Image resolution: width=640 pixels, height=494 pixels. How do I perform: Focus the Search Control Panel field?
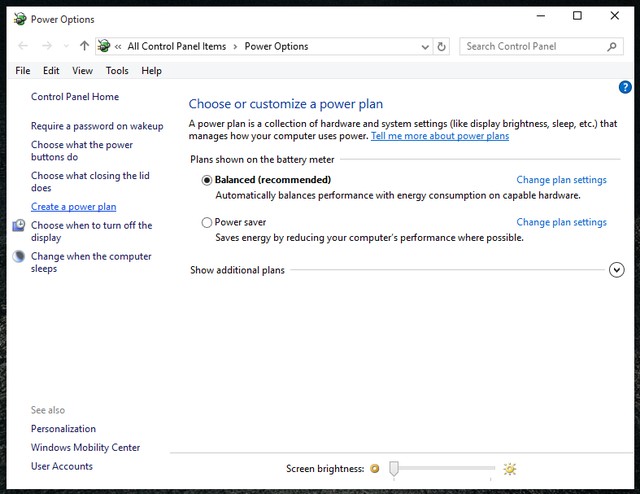tap(541, 46)
